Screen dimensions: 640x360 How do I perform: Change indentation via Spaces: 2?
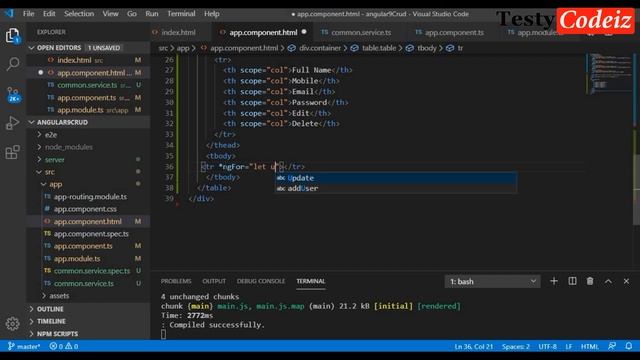coord(516,347)
